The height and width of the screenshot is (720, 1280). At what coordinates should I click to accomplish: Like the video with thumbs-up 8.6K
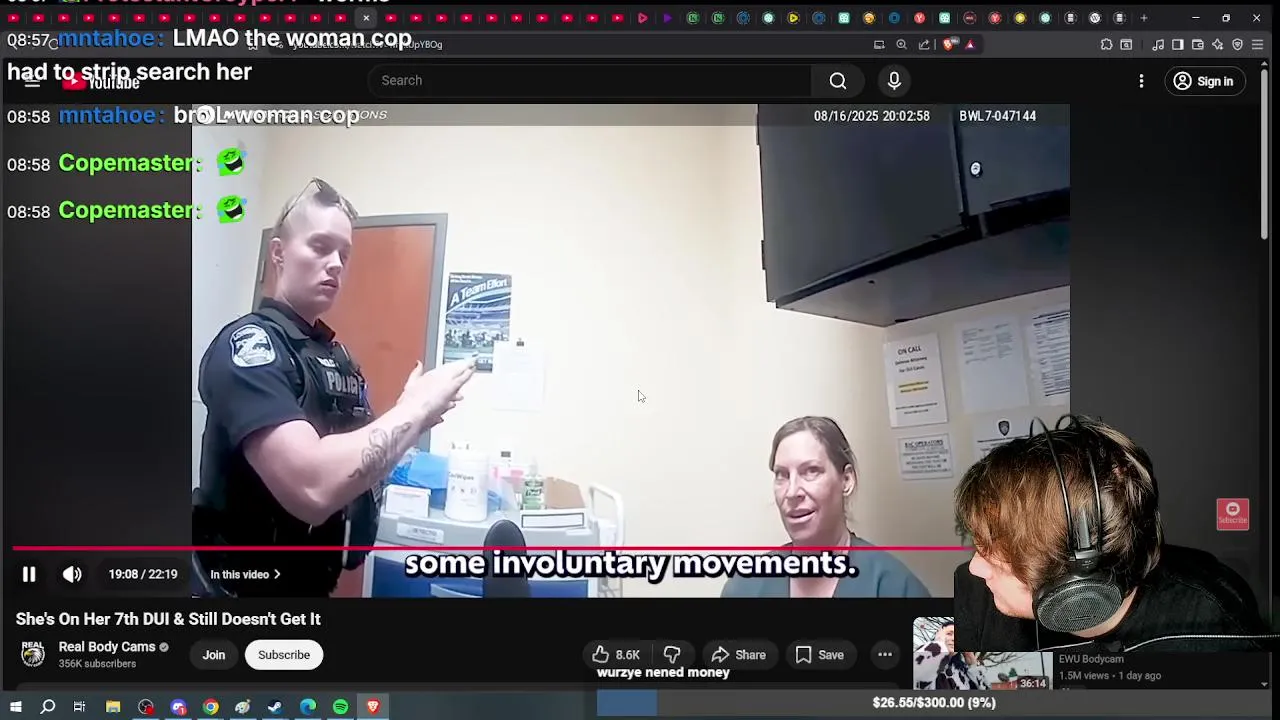(x=615, y=655)
